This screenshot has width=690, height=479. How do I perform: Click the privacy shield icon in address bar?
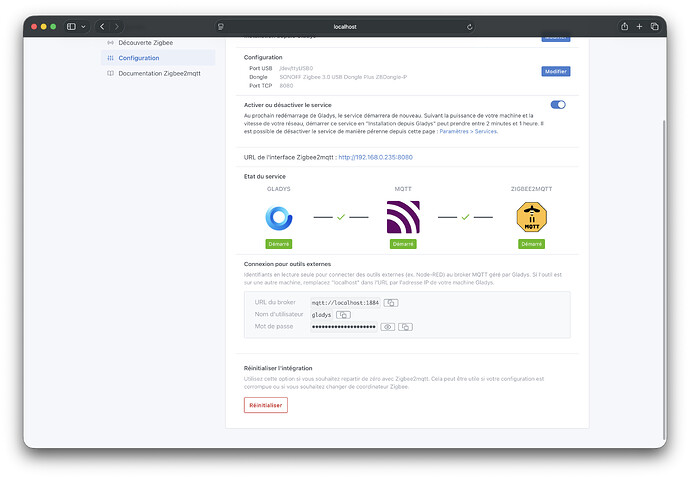pyautogui.click(x=221, y=27)
